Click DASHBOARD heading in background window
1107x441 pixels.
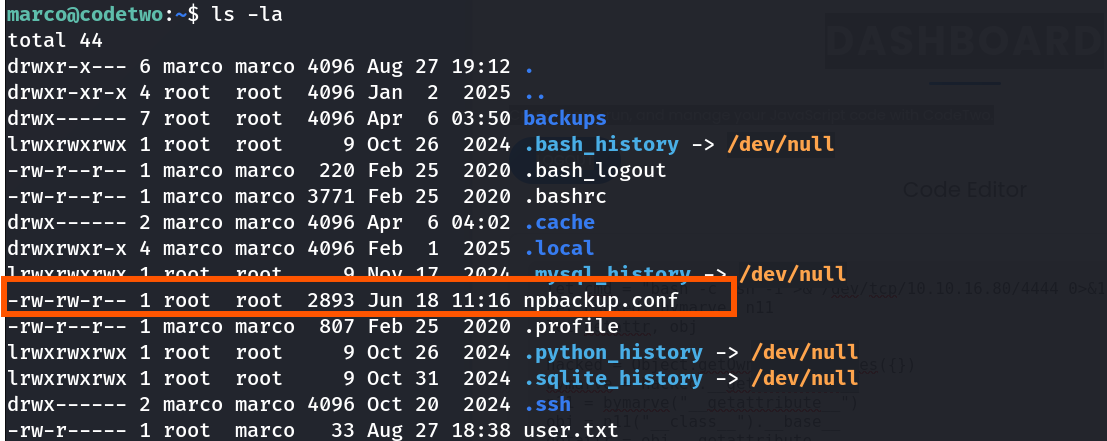pos(965,42)
